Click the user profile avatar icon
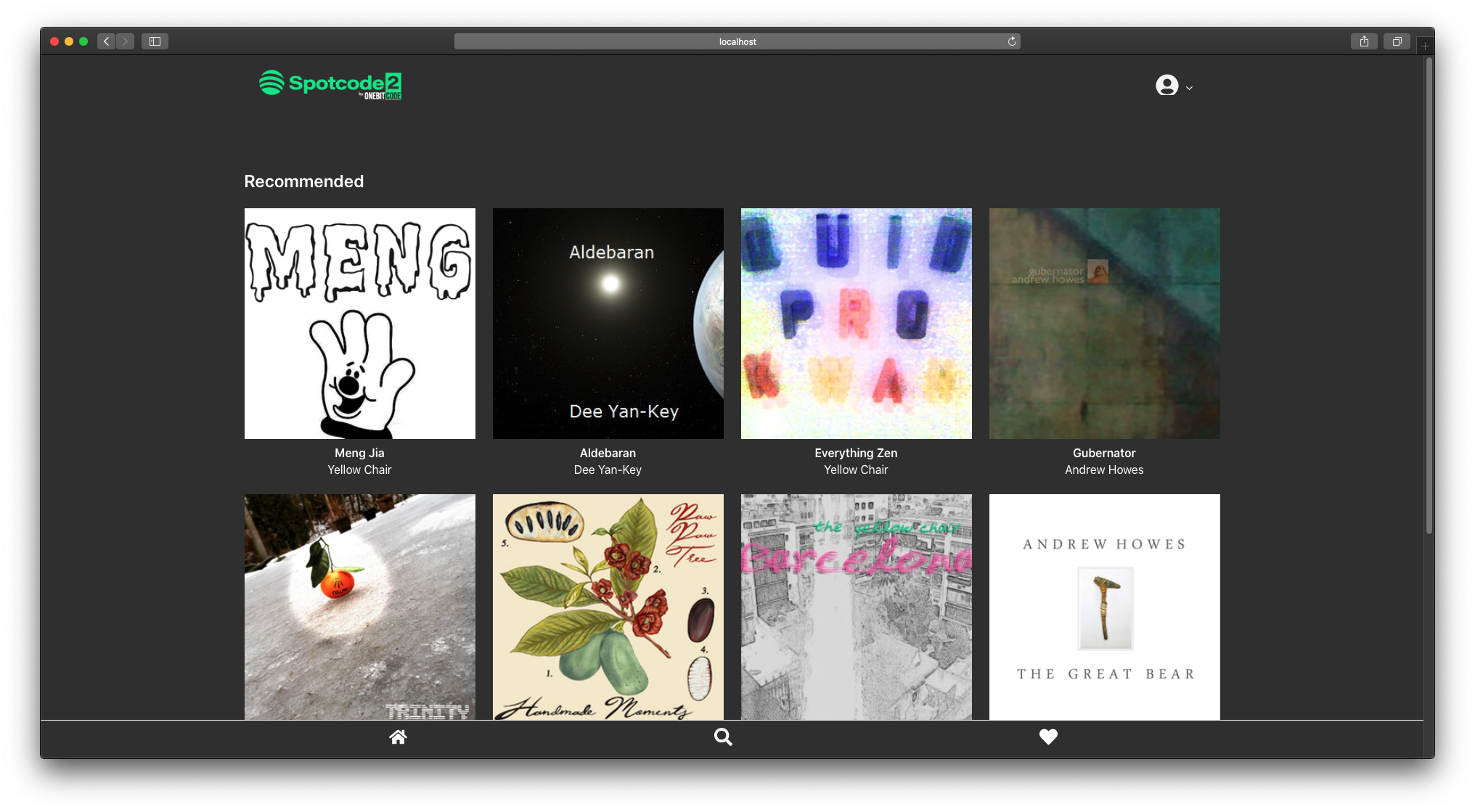This screenshot has height=812, width=1475. 1166,86
